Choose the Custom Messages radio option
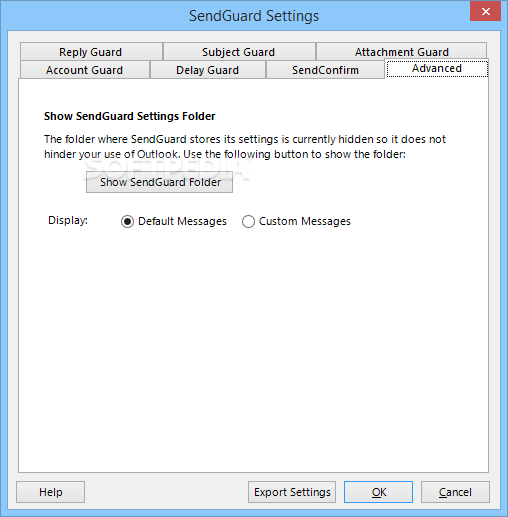508x517 pixels. coord(296,221)
